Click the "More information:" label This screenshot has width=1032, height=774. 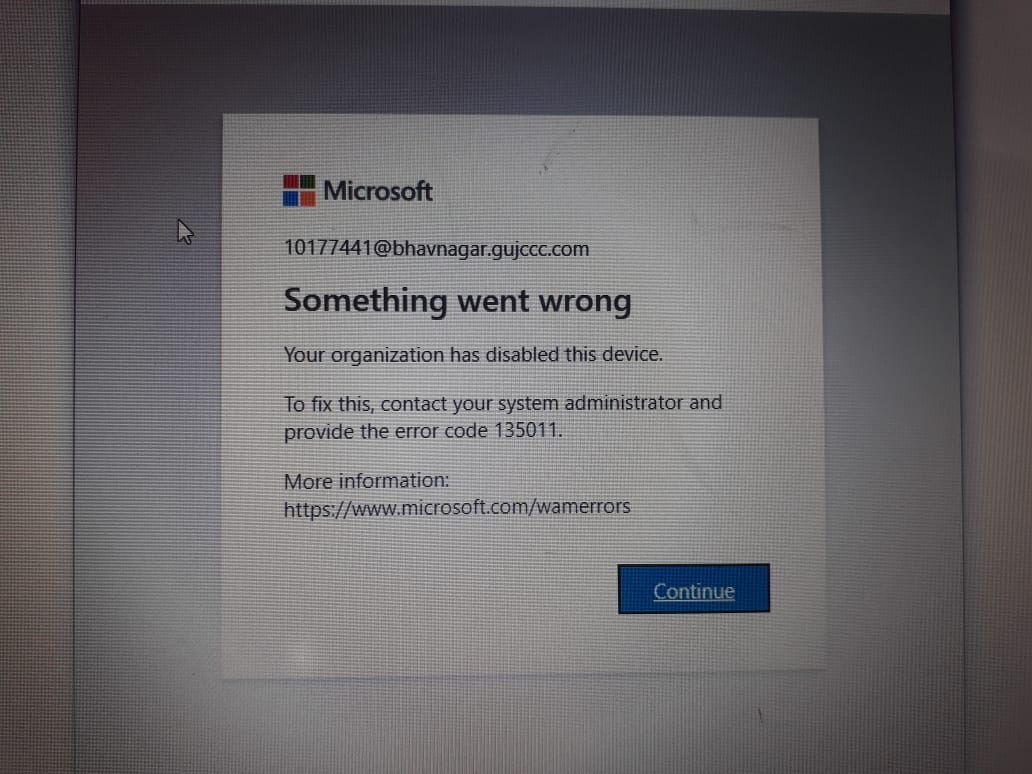[x=367, y=481]
